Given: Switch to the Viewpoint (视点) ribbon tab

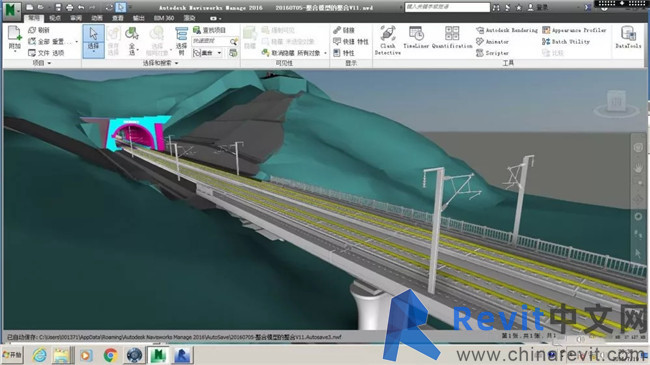Looking at the screenshot, I should (x=55, y=18).
